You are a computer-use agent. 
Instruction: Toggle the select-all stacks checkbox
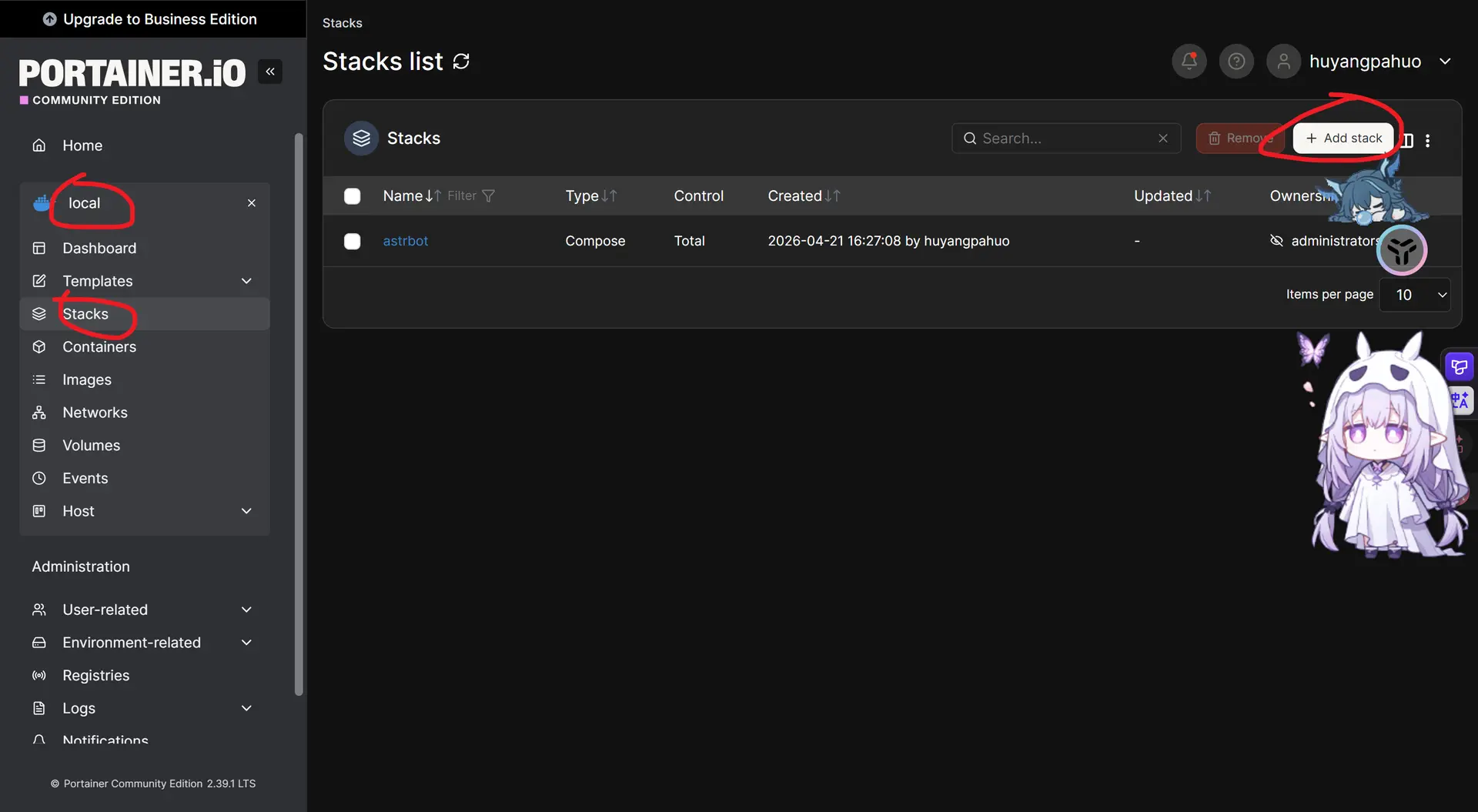pyautogui.click(x=352, y=196)
